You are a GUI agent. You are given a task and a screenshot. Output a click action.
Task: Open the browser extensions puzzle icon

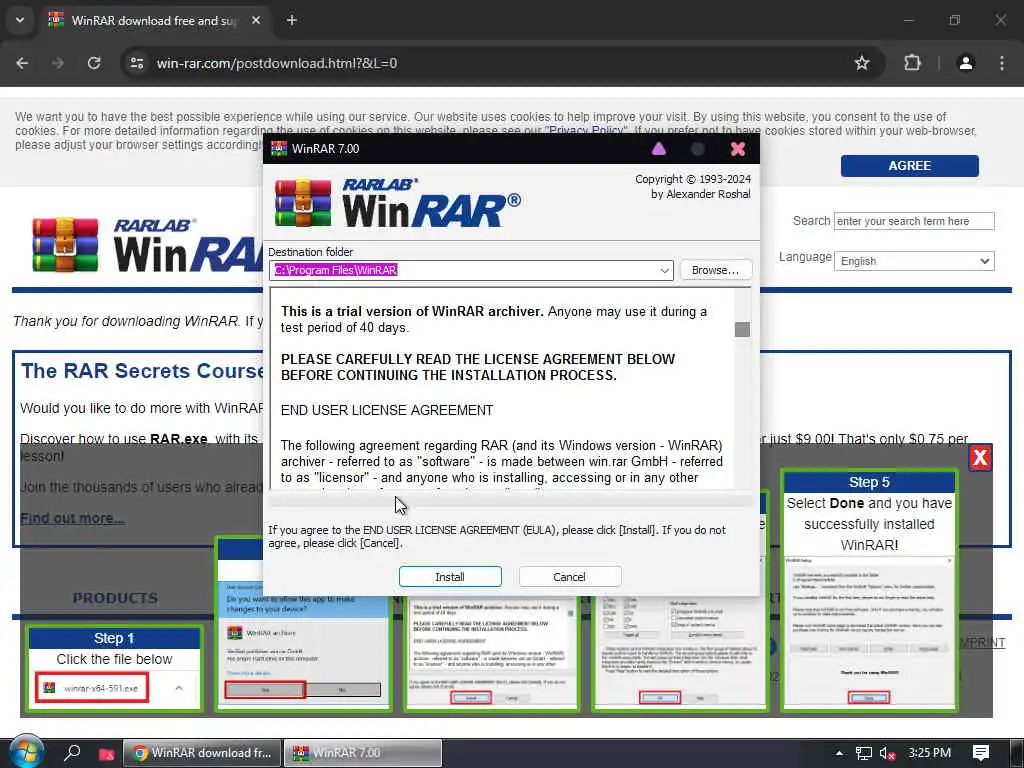coord(912,63)
